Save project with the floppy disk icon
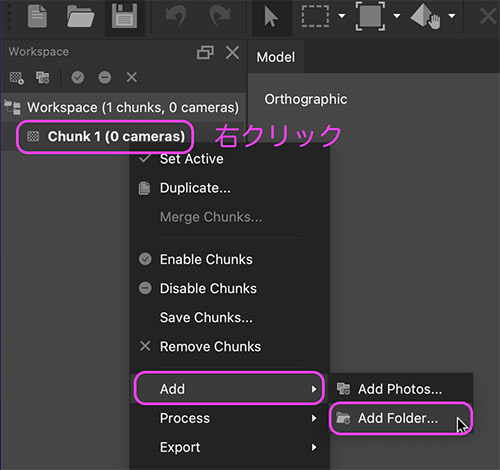500x470 pixels. 124,16
